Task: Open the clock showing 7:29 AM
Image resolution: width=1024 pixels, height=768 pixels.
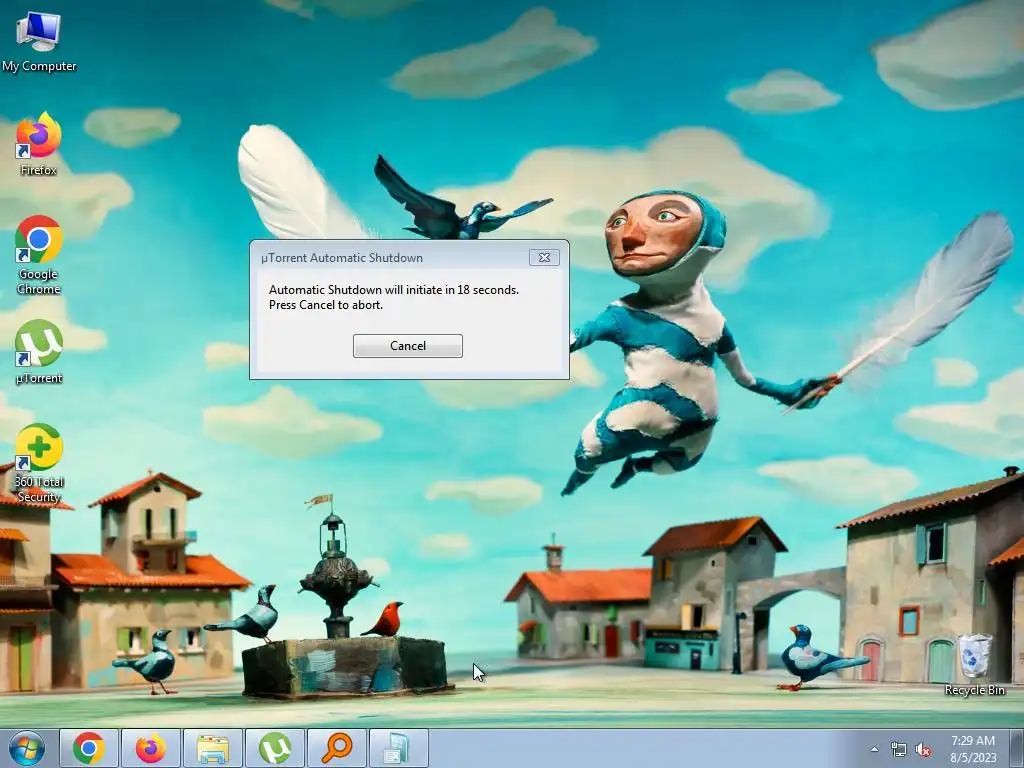Action: pyautogui.click(x=973, y=749)
